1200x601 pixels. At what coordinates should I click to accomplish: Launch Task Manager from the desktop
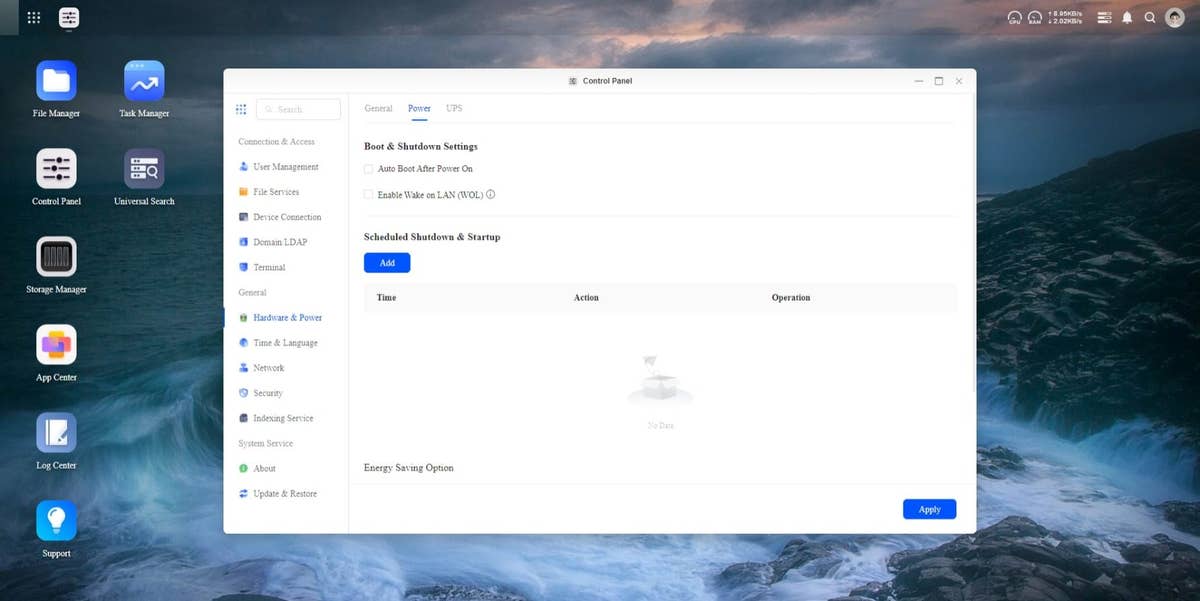pos(144,81)
